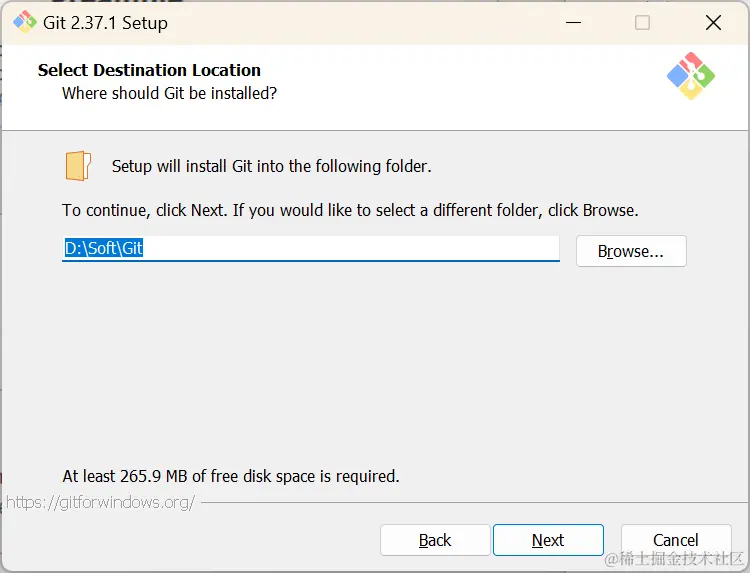Focus the D:\Soft\Git destination path field
750x573 pixels.
pos(310,248)
